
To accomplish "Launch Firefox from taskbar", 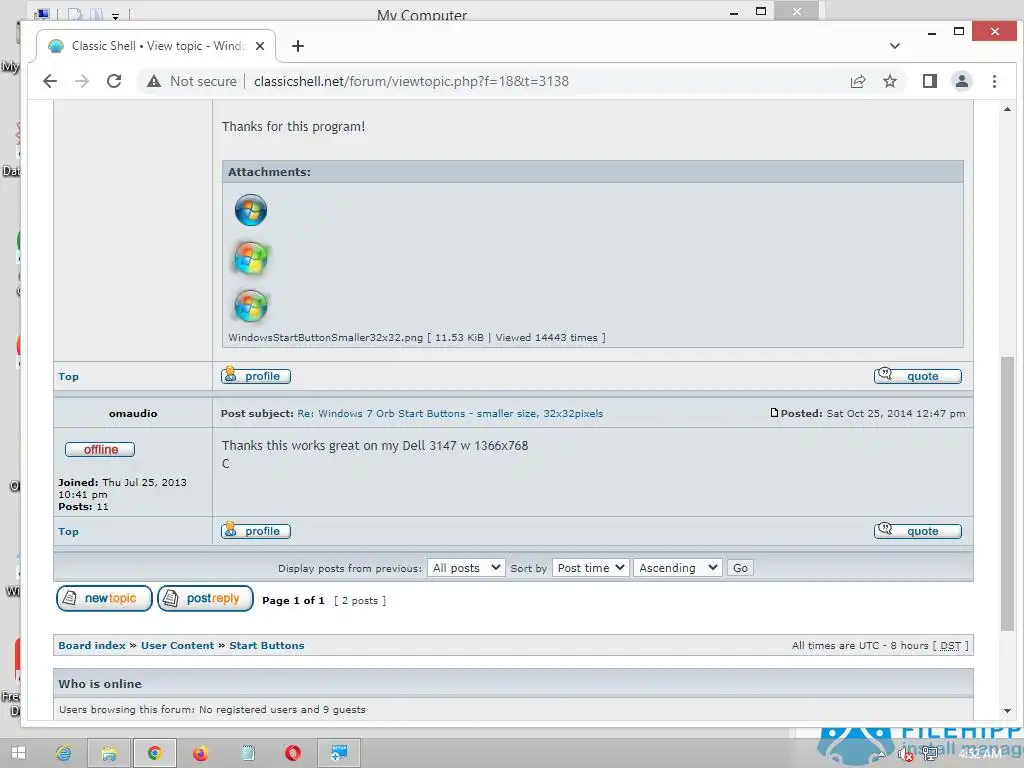I will pyautogui.click(x=200, y=753).
